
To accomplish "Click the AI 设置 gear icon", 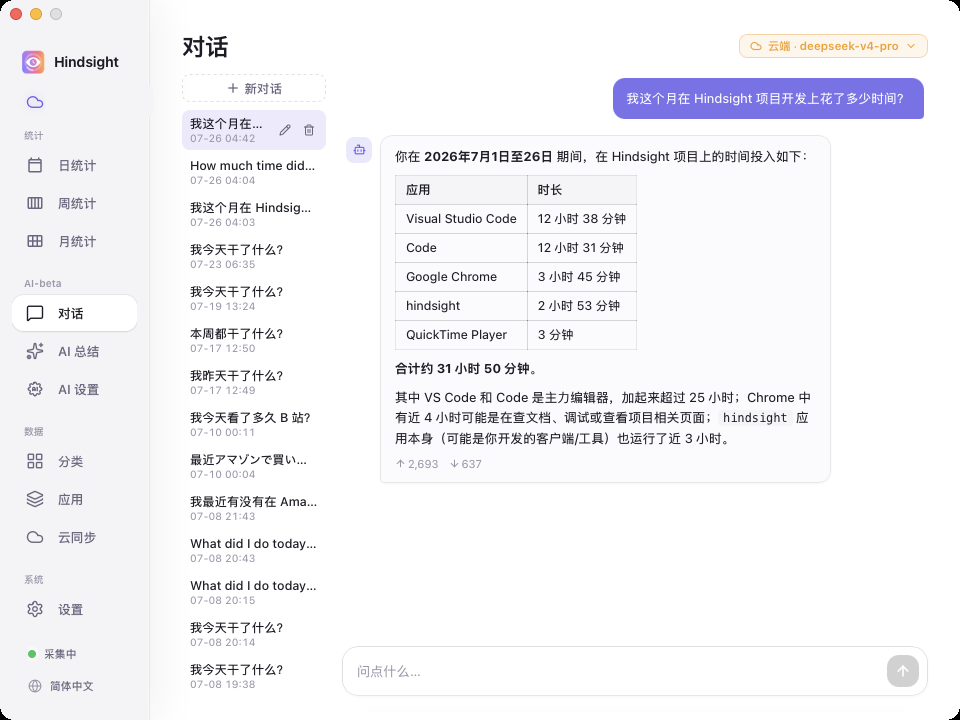I will (x=35, y=389).
